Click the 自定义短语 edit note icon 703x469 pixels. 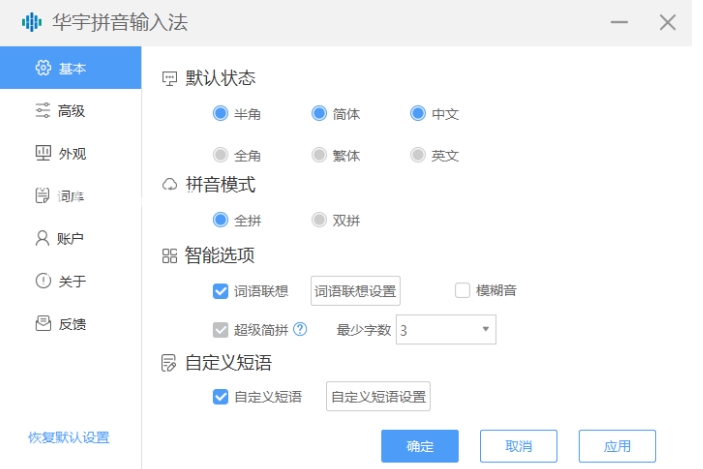point(169,363)
